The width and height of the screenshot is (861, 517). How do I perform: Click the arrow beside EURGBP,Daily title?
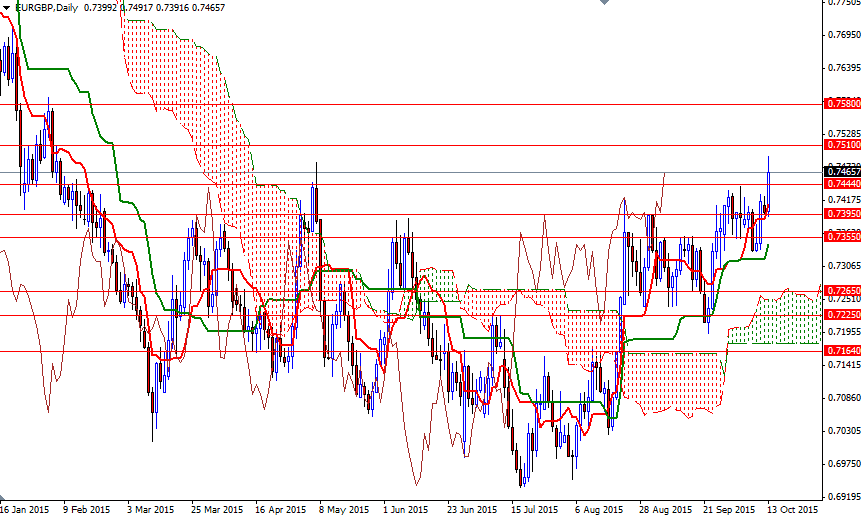(x=7, y=8)
